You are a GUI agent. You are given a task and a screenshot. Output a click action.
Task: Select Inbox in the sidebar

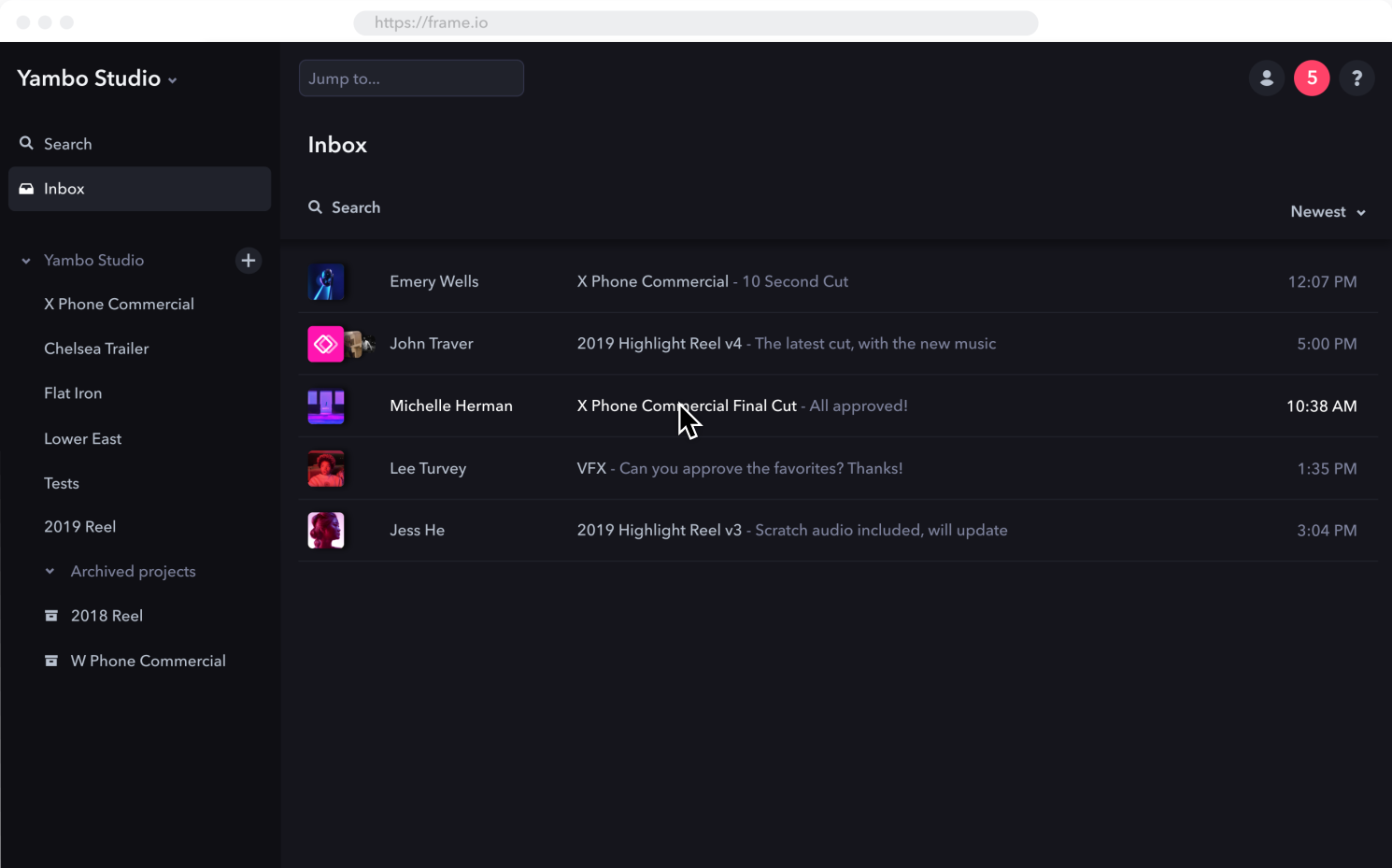[139, 189]
